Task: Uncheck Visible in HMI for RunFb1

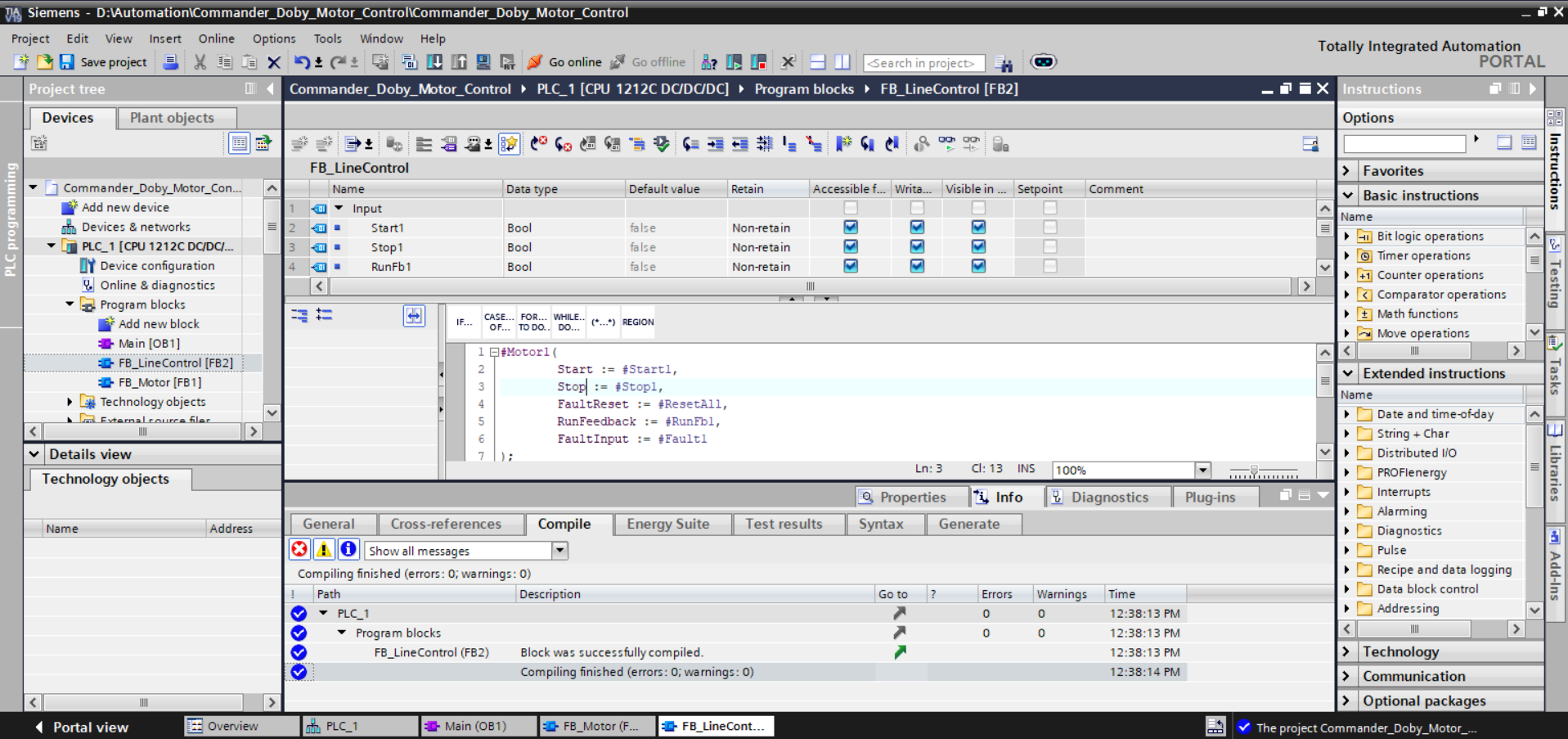Action: point(978,266)
